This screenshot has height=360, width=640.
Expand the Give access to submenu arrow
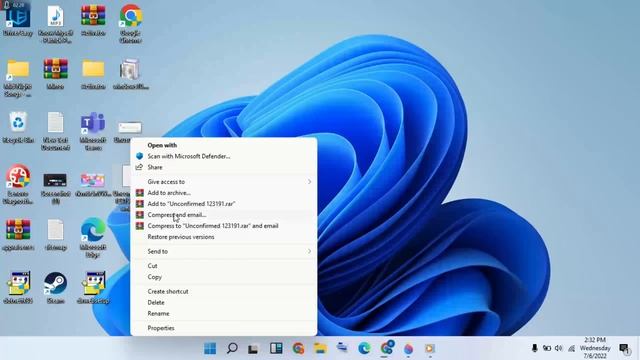click(309, 182)
